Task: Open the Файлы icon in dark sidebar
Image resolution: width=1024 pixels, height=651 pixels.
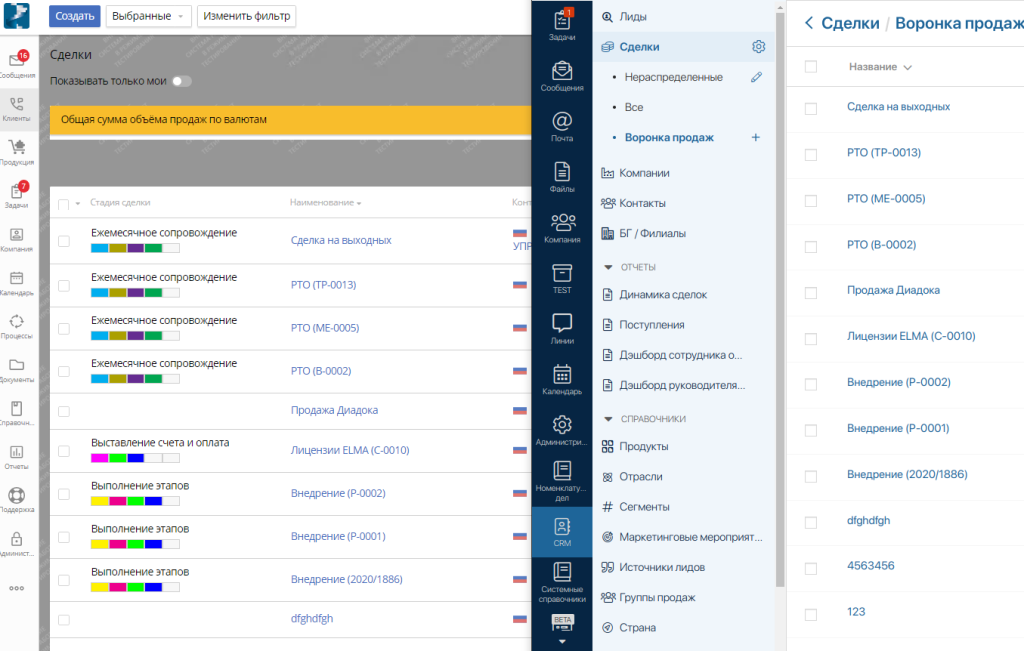Action: [562, 178]
